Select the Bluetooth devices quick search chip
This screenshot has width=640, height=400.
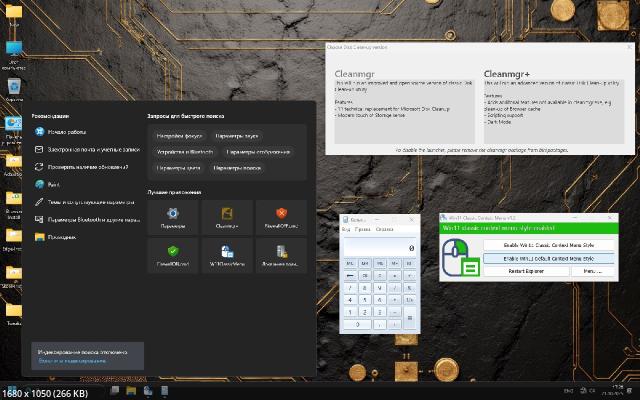point(185,152)
